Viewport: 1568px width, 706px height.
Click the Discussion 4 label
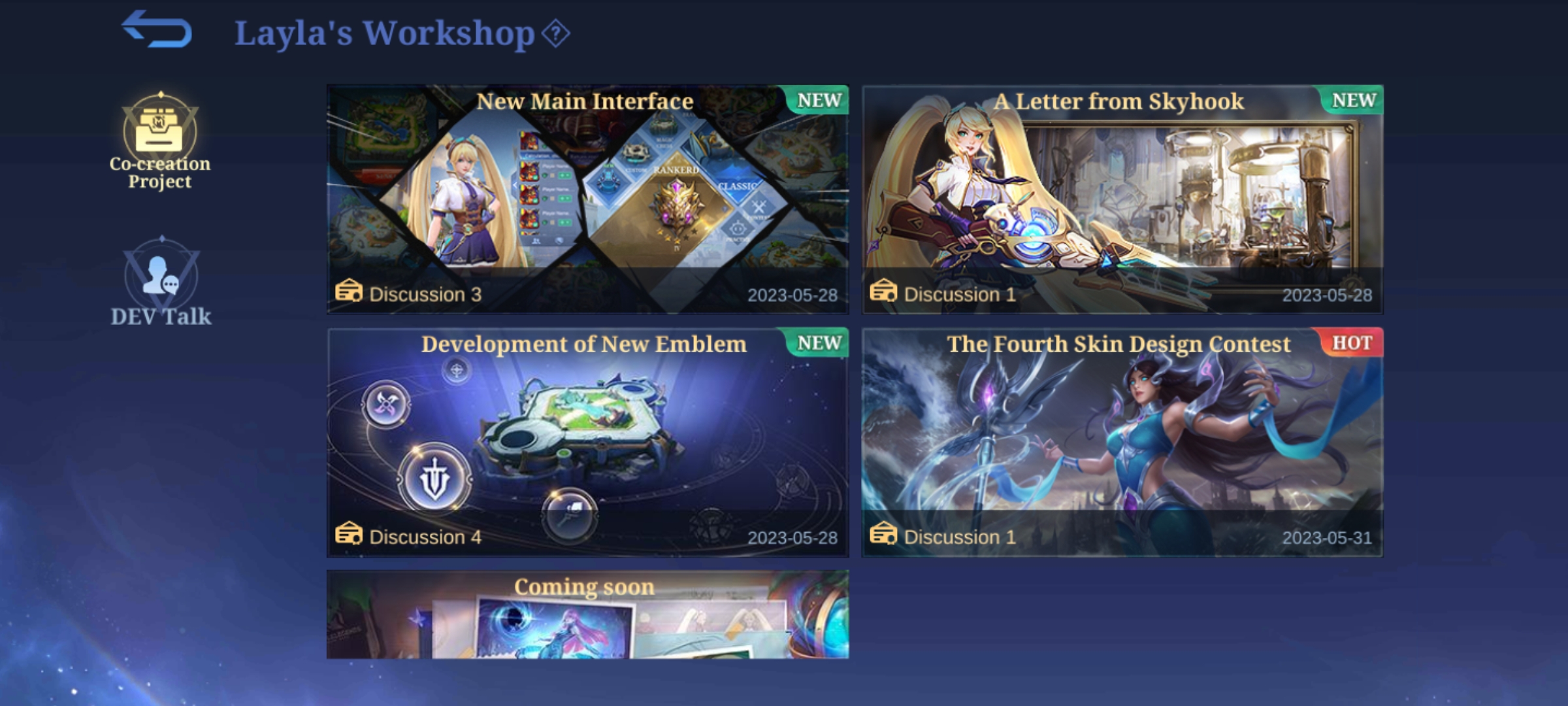425,537
